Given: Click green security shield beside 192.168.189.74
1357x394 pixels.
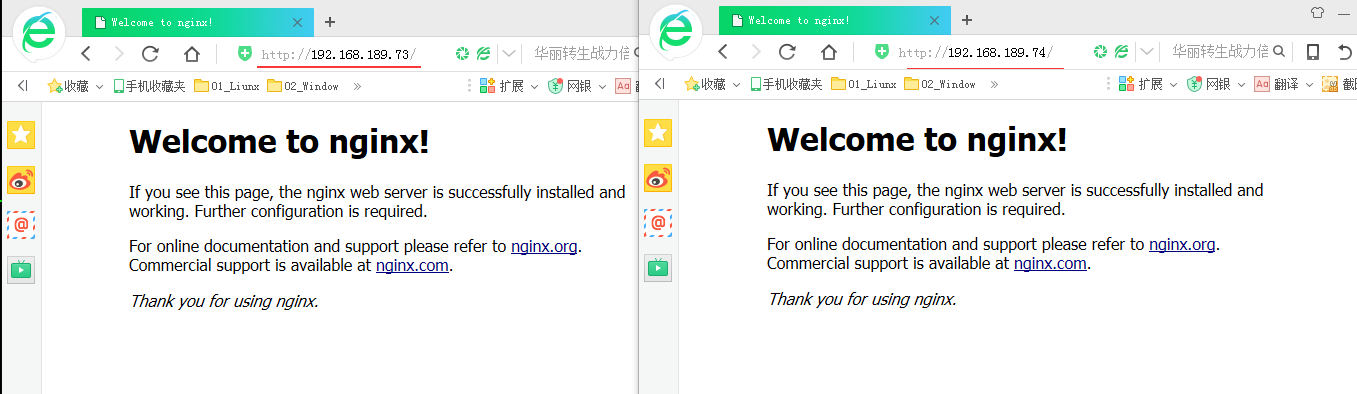Looking at the screenshot, I should pyautogui.click(x=881, y=53).
